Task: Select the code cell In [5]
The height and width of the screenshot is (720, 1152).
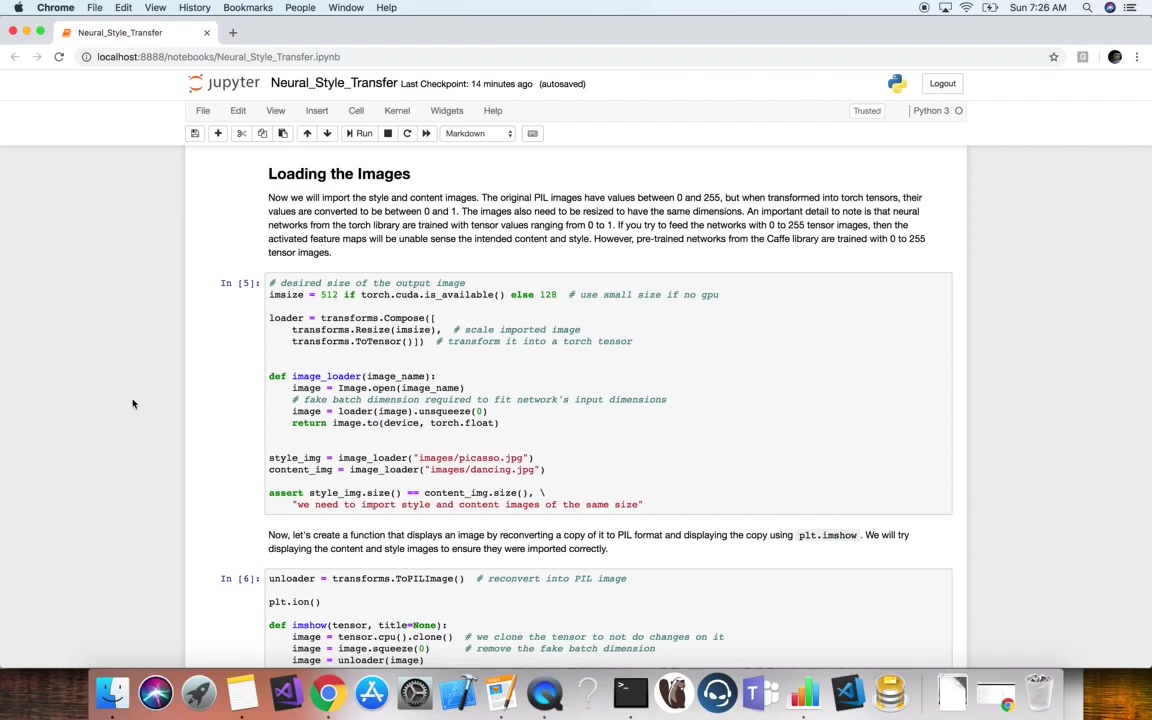Action: (x=608, y=394)
